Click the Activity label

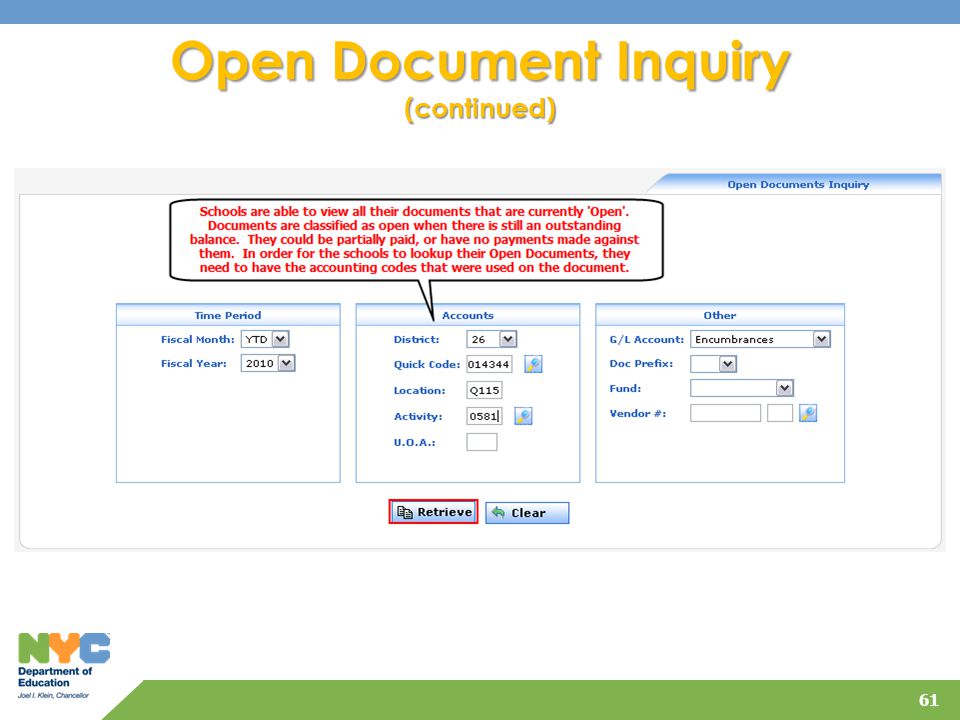(418, 416)
